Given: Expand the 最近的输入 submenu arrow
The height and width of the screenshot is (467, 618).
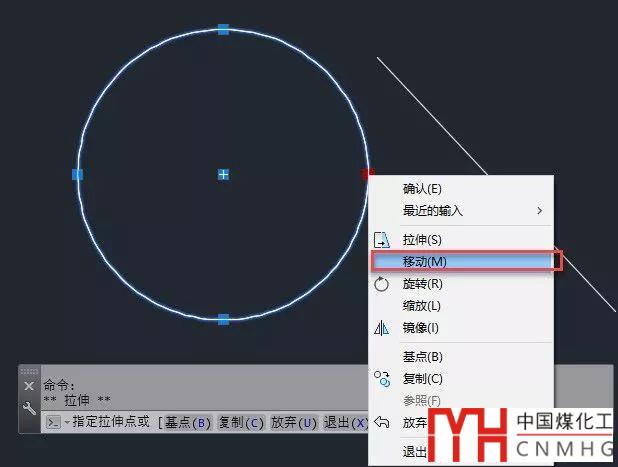Looking at the screenshot, I should 540,211.
